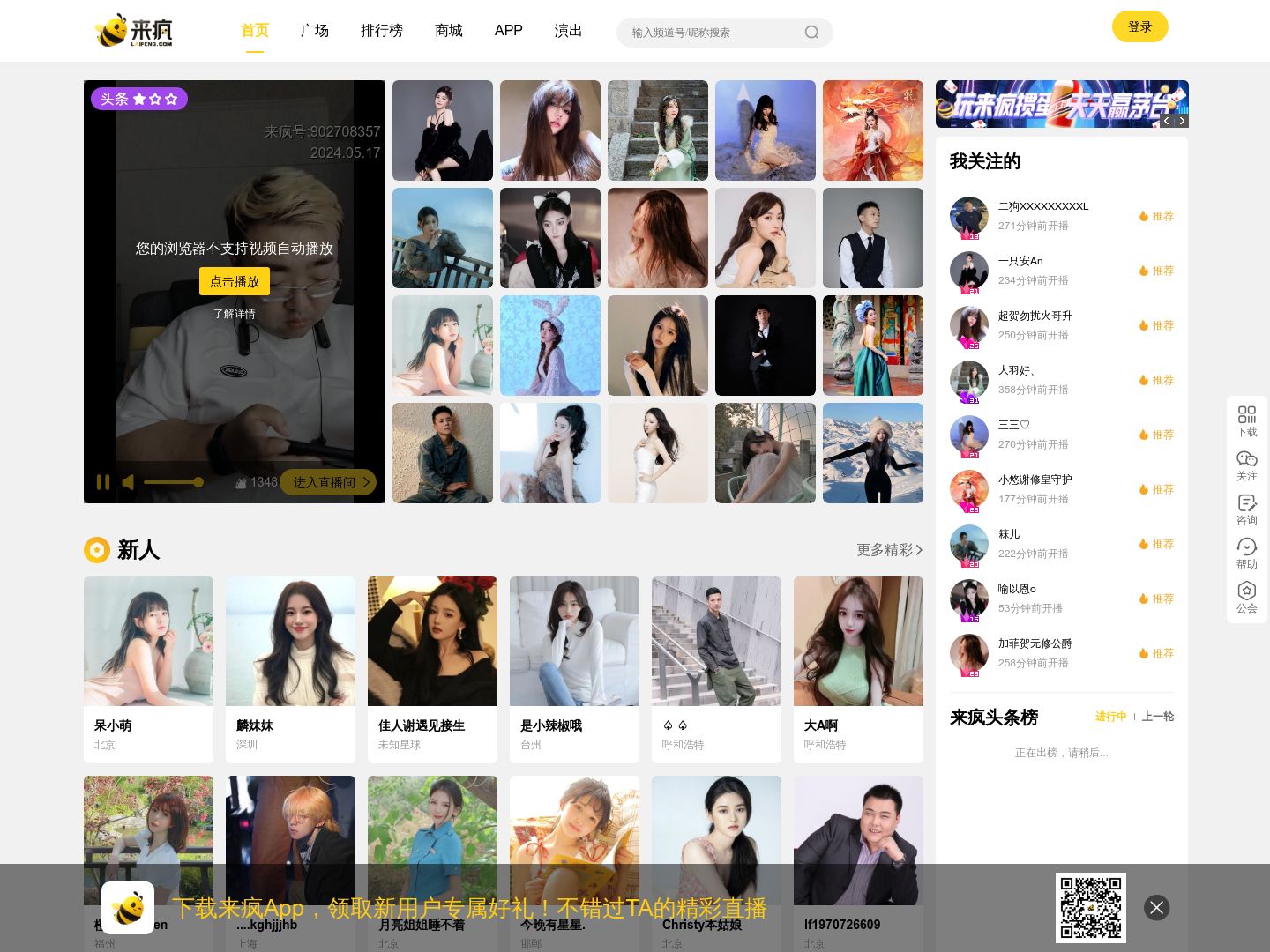1270x952 pixels.
Task: Switch headline ranking to 上一轮
Action: click(1158, 717)
